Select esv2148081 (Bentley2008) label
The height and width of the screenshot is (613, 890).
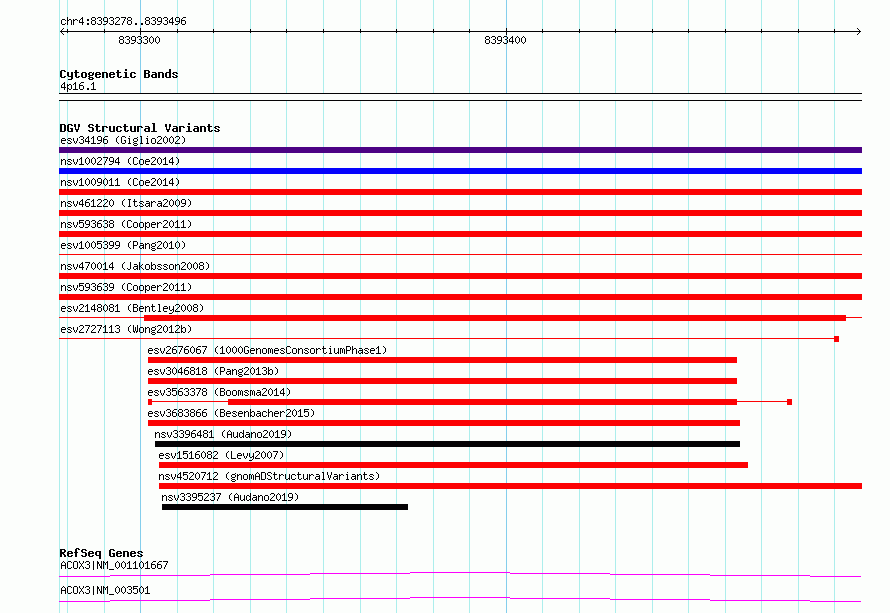(132, 308)
